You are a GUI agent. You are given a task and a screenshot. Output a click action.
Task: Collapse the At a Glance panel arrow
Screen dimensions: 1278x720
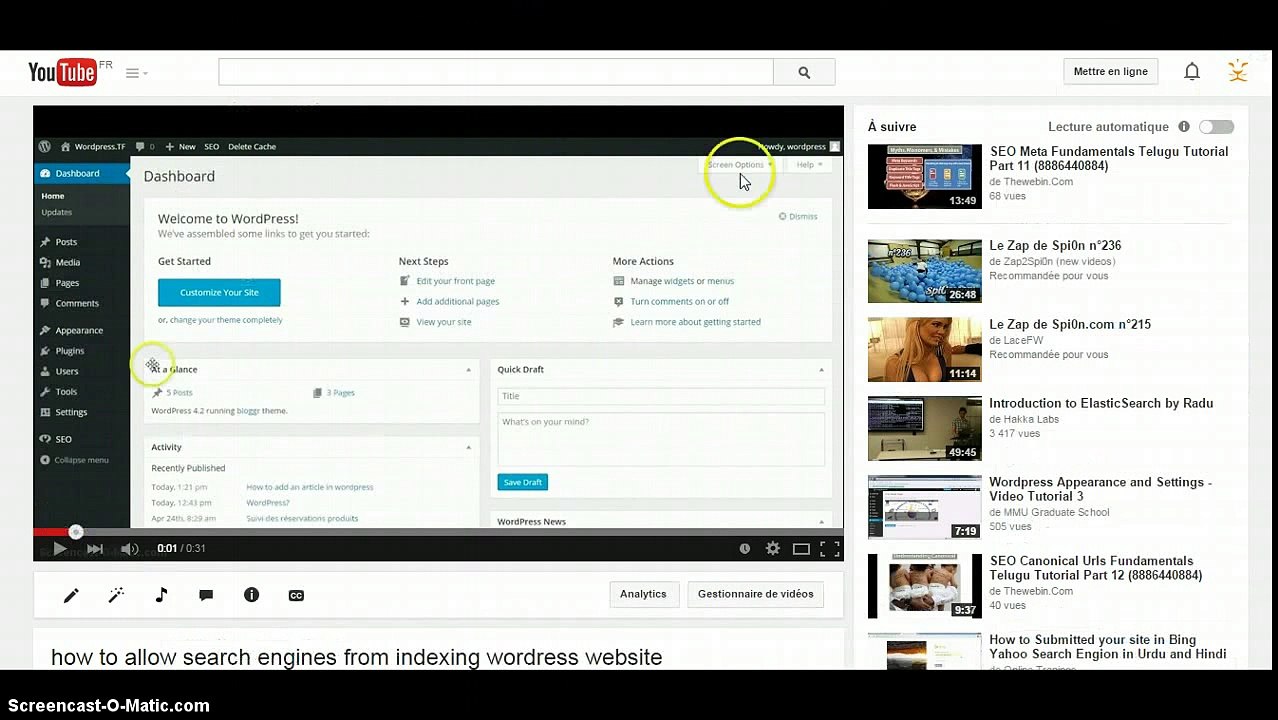pyautogui.click(x=468, y=370)
